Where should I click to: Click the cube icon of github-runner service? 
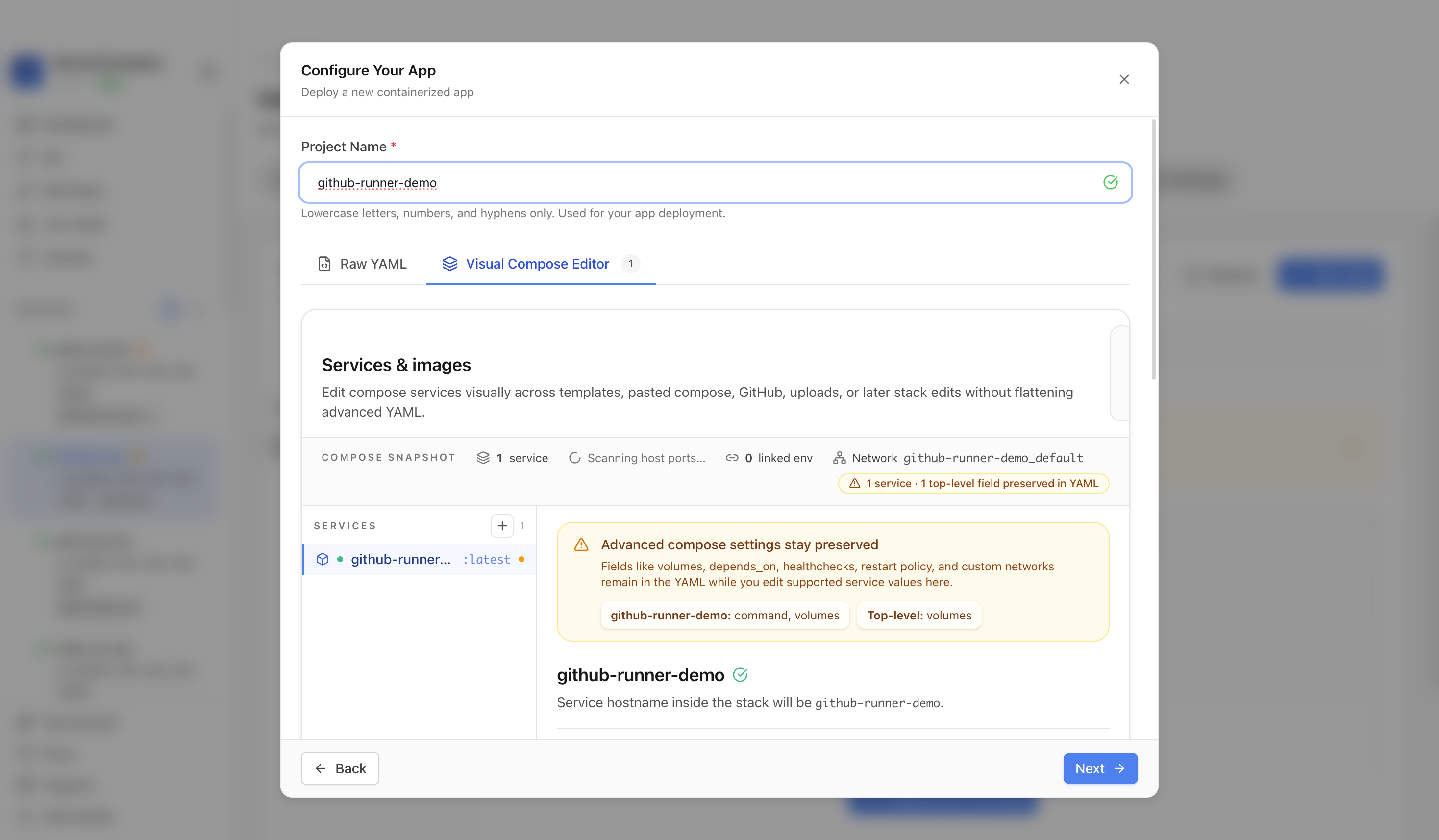322,559
